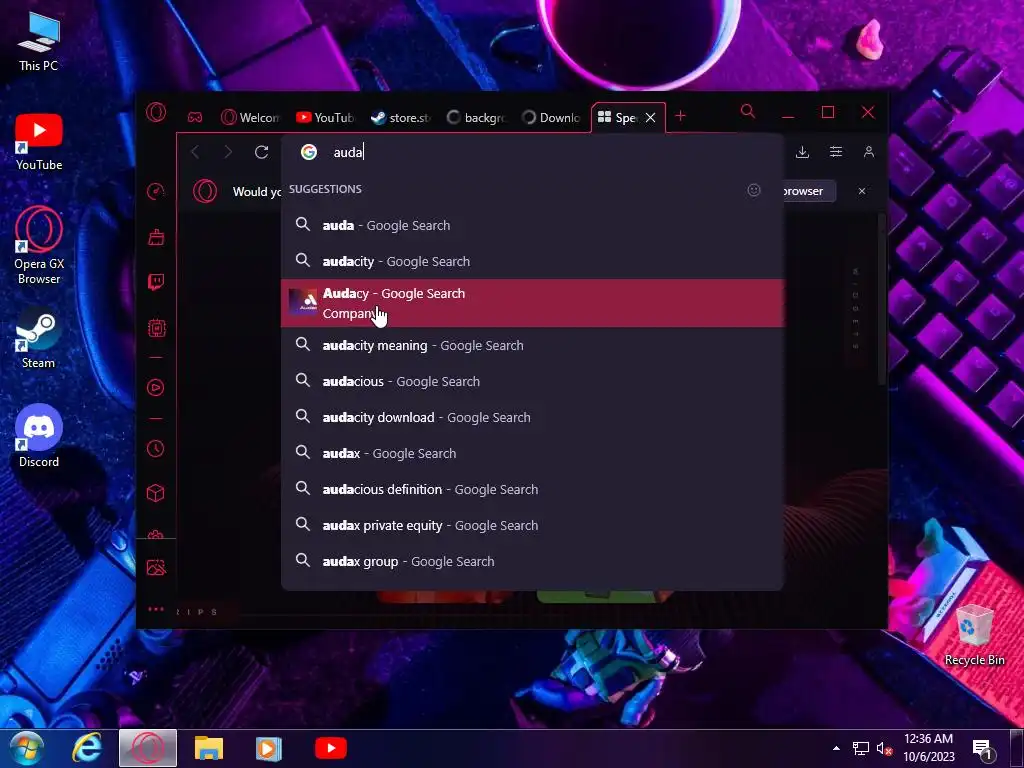
Task: Switch to the background tab
Action: pos(475,118)
